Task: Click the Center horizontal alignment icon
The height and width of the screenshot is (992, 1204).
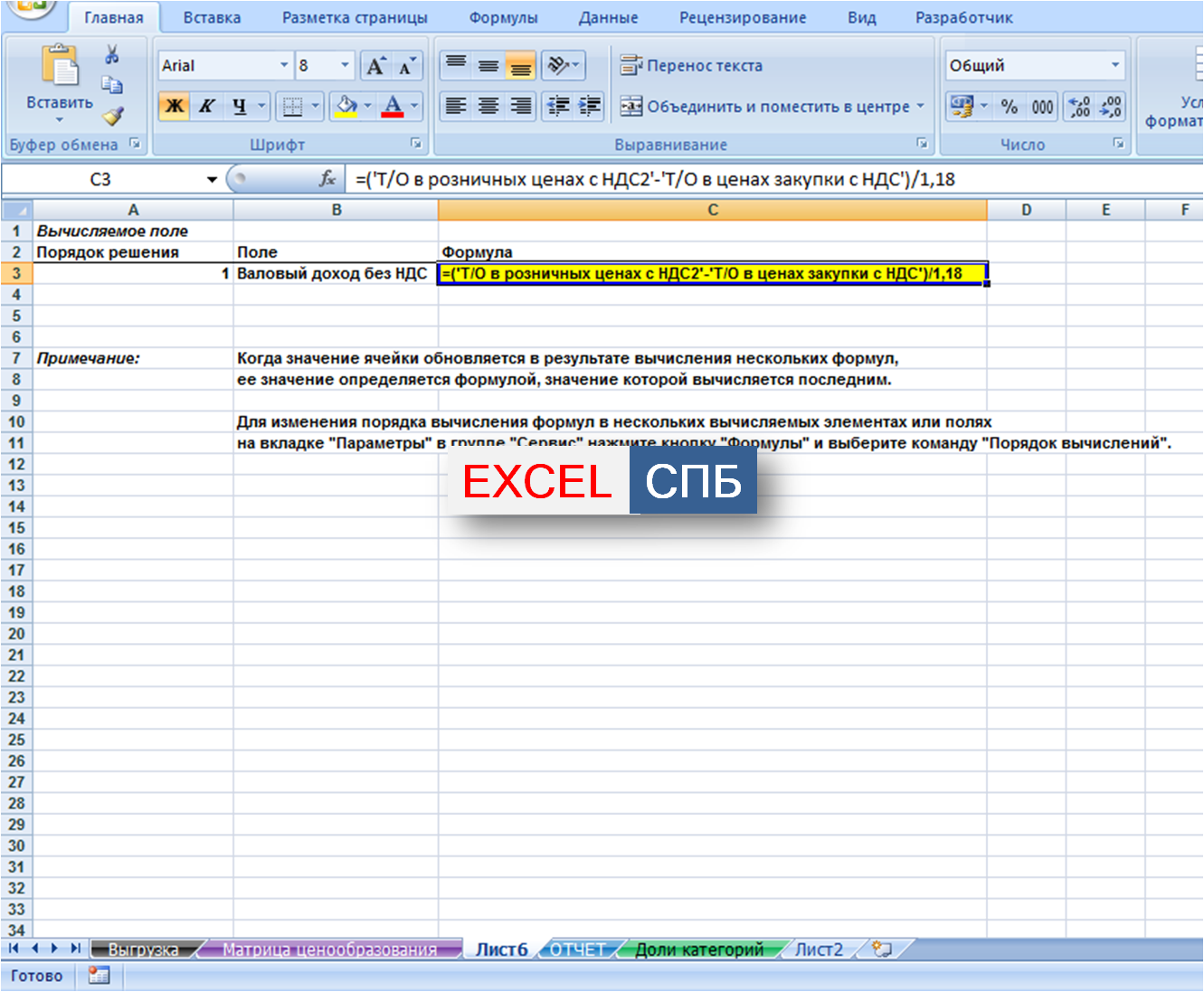Action: (488, 107)
